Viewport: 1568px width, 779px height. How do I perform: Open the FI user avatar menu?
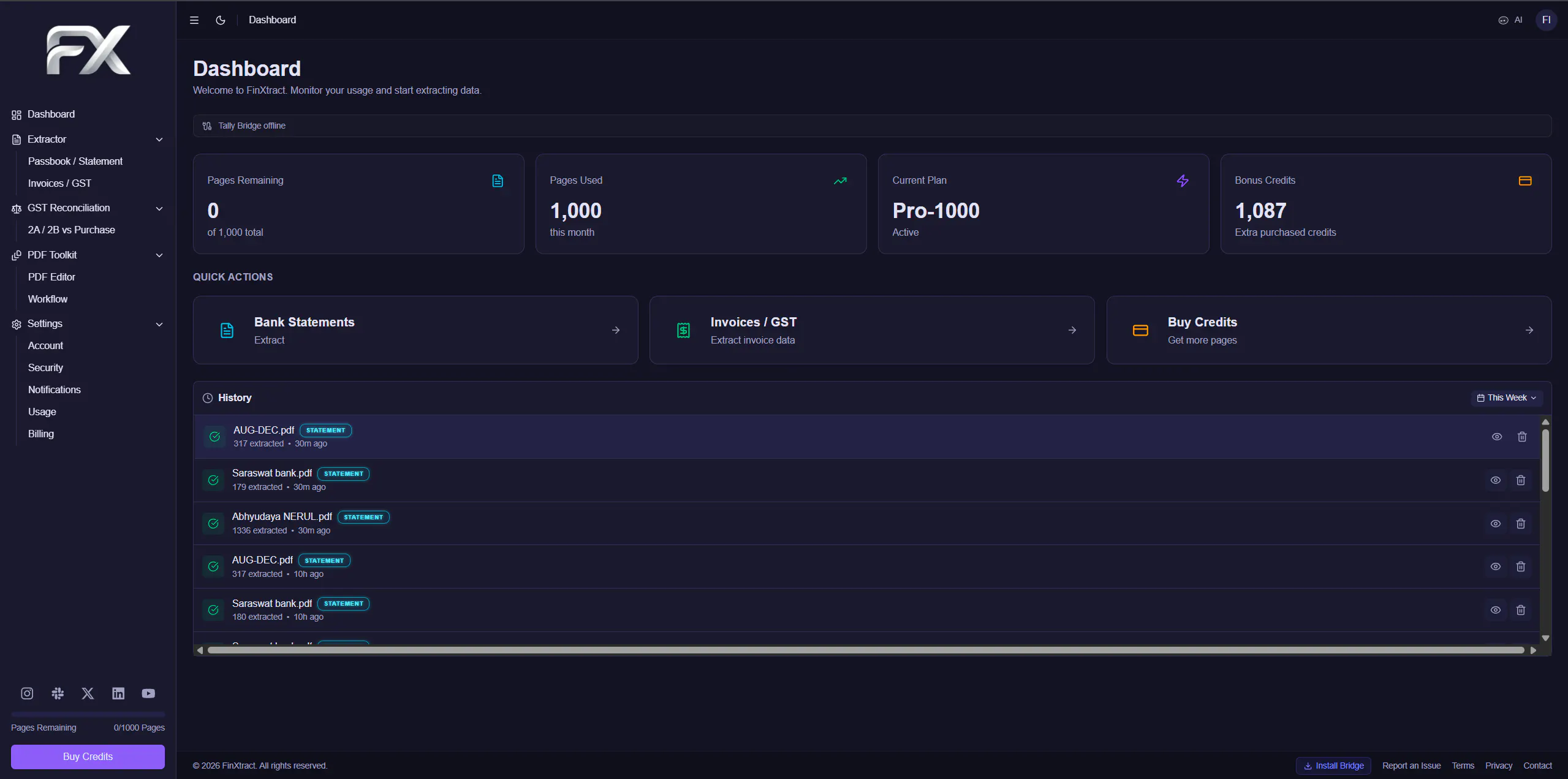pos(1546,20)
